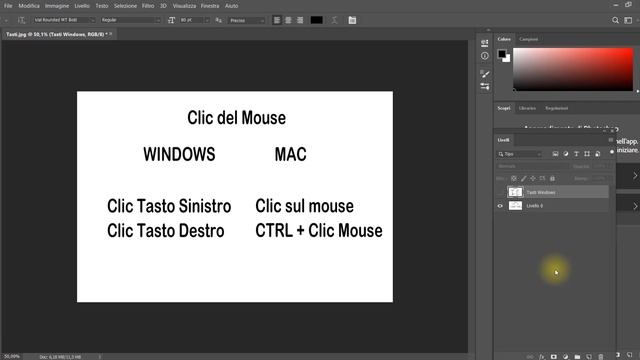Filter layers by pixel layers
This screenshot has height=360, width=640.
[x=555, y=154]
